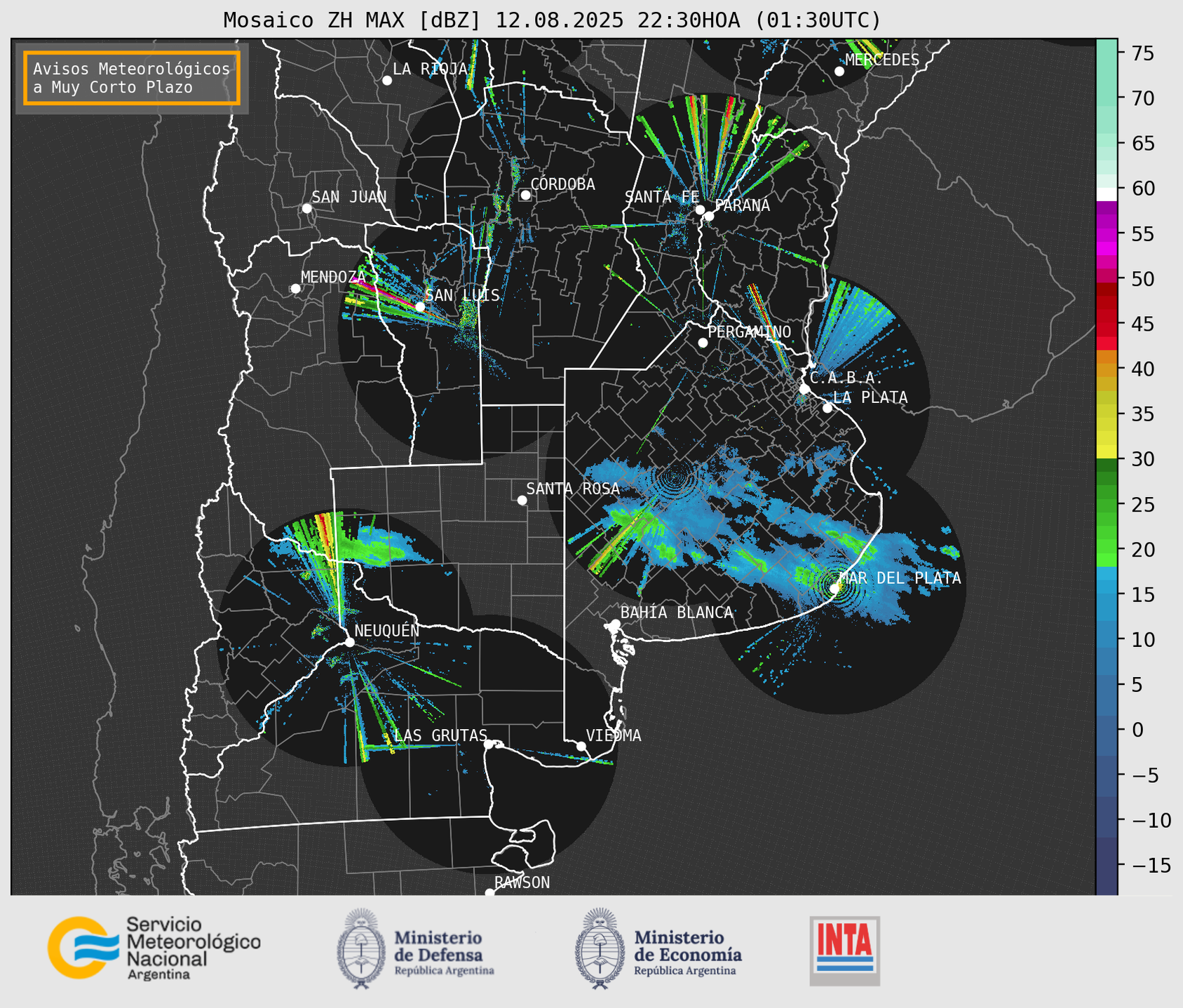This screenshot has height=1008, width=1183.
Task: Click the Viedma city marker dot
Action: pyautogui.click(x=581, y=746)
